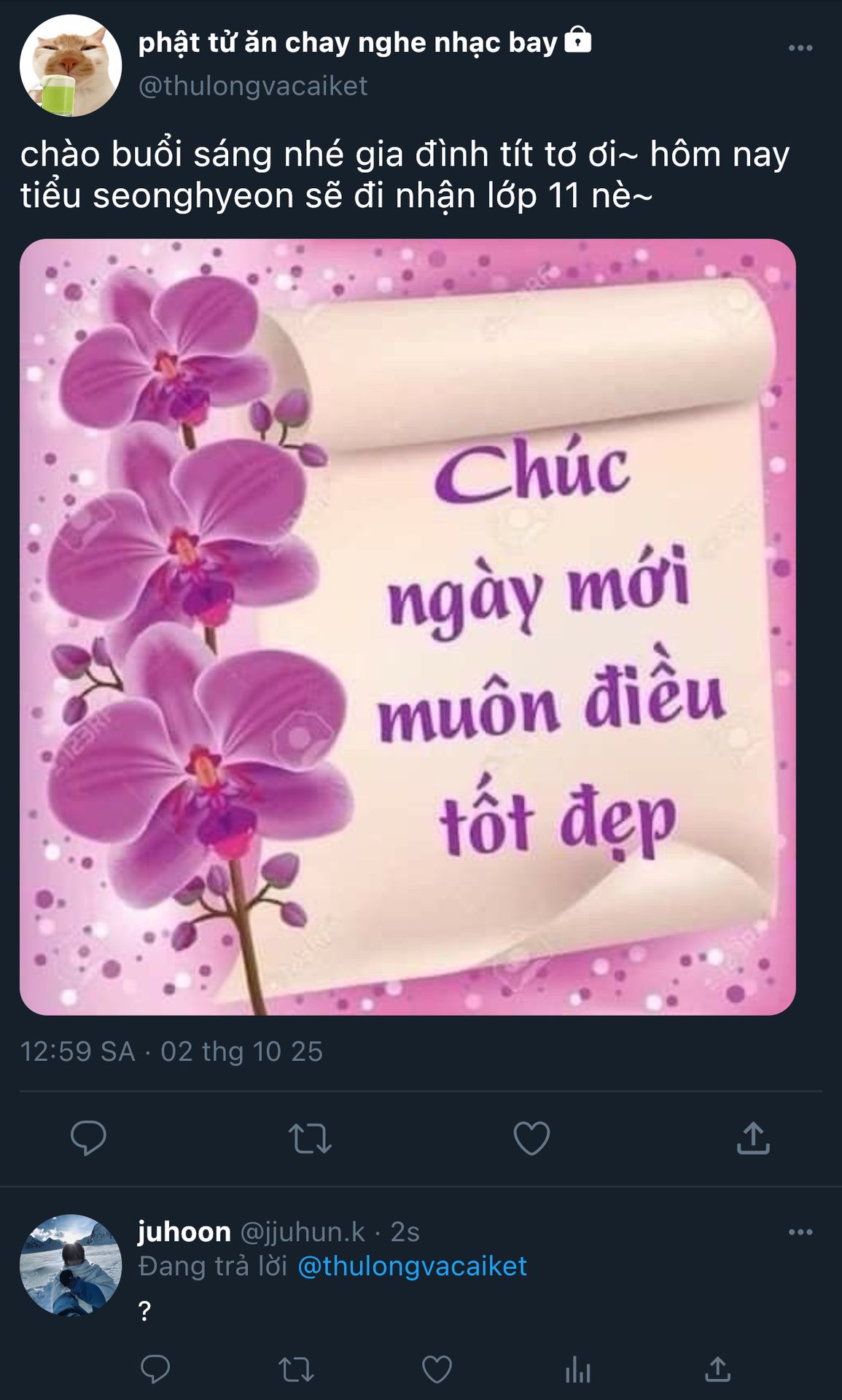Tap the reply bubble under the main tweet
This screenshot has height=1400, width=842.
[x=88, y=1137]
